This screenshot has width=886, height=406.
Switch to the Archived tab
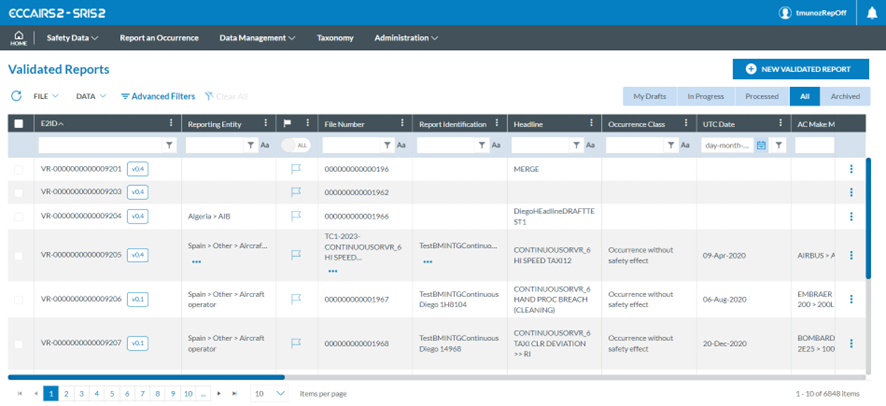coord(844,96)
